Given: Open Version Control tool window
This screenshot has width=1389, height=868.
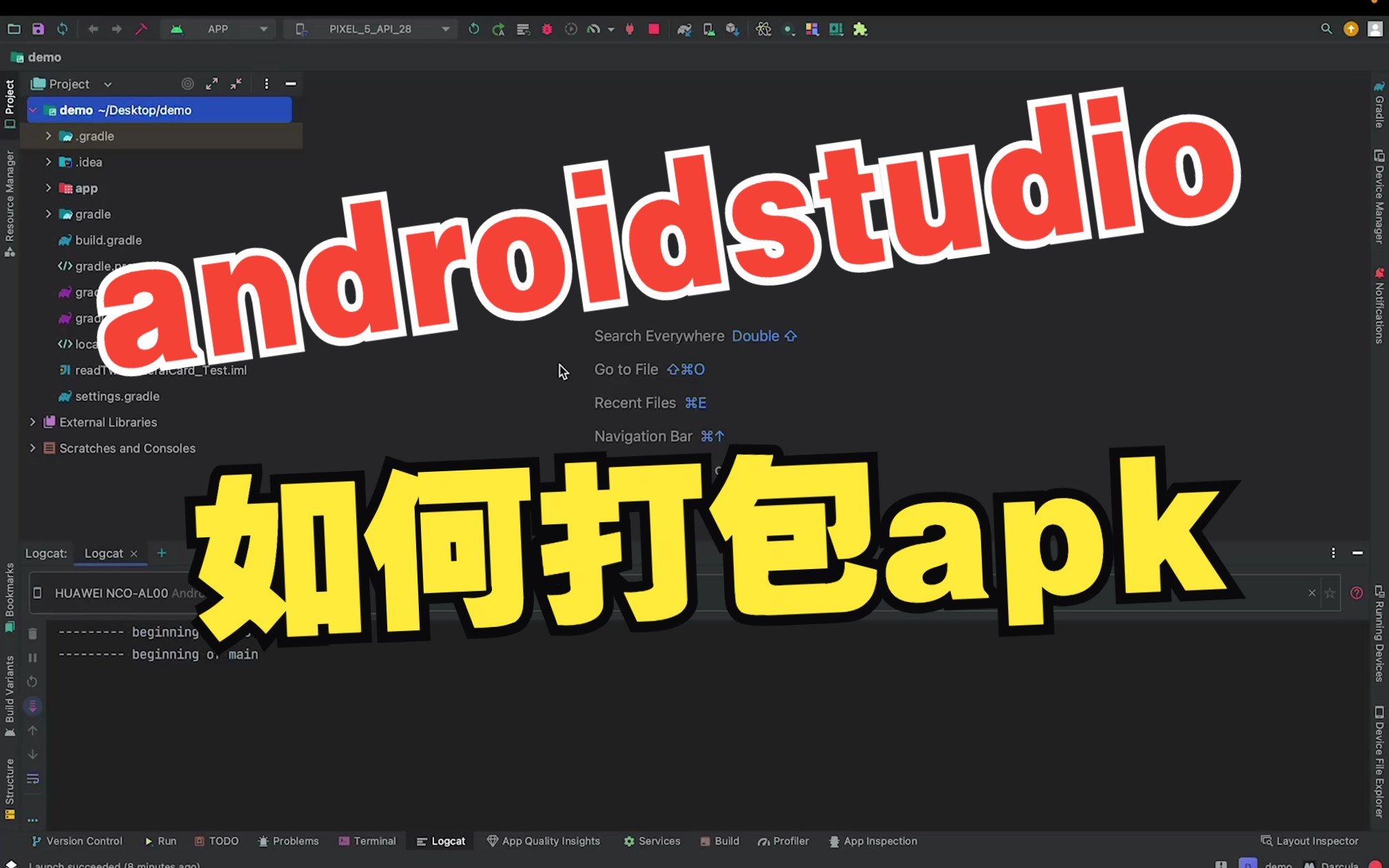Looking at the screenshot, I should [77, 841].
